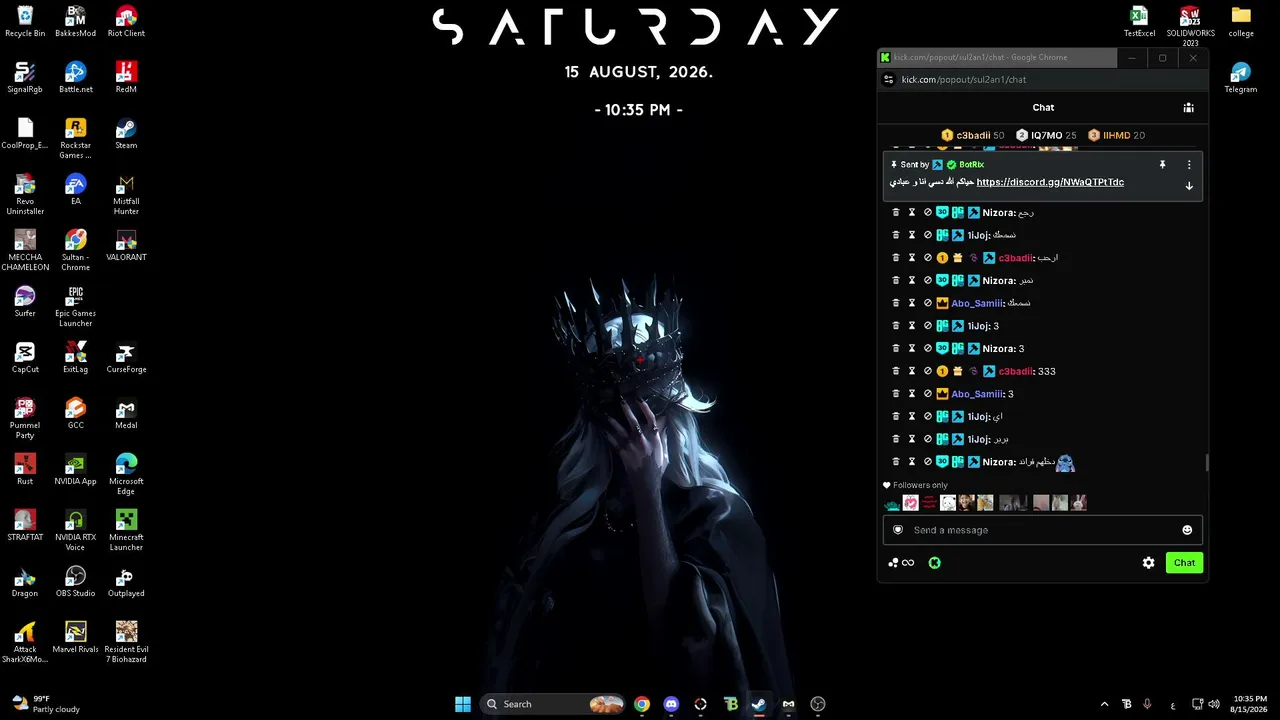This screenshot has height=720, width=1280.
Task: Click the chat scrollbar thumb
Action: click(1207, 463)
